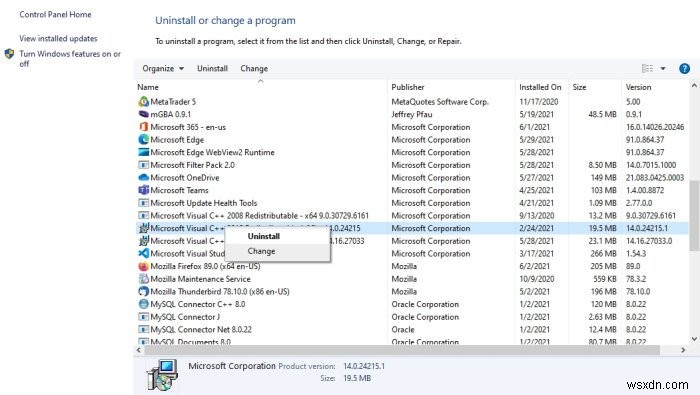Click the MySQL Connector Net 8.0.22 icon
The image size is (700, 395).
click(143, 329)
